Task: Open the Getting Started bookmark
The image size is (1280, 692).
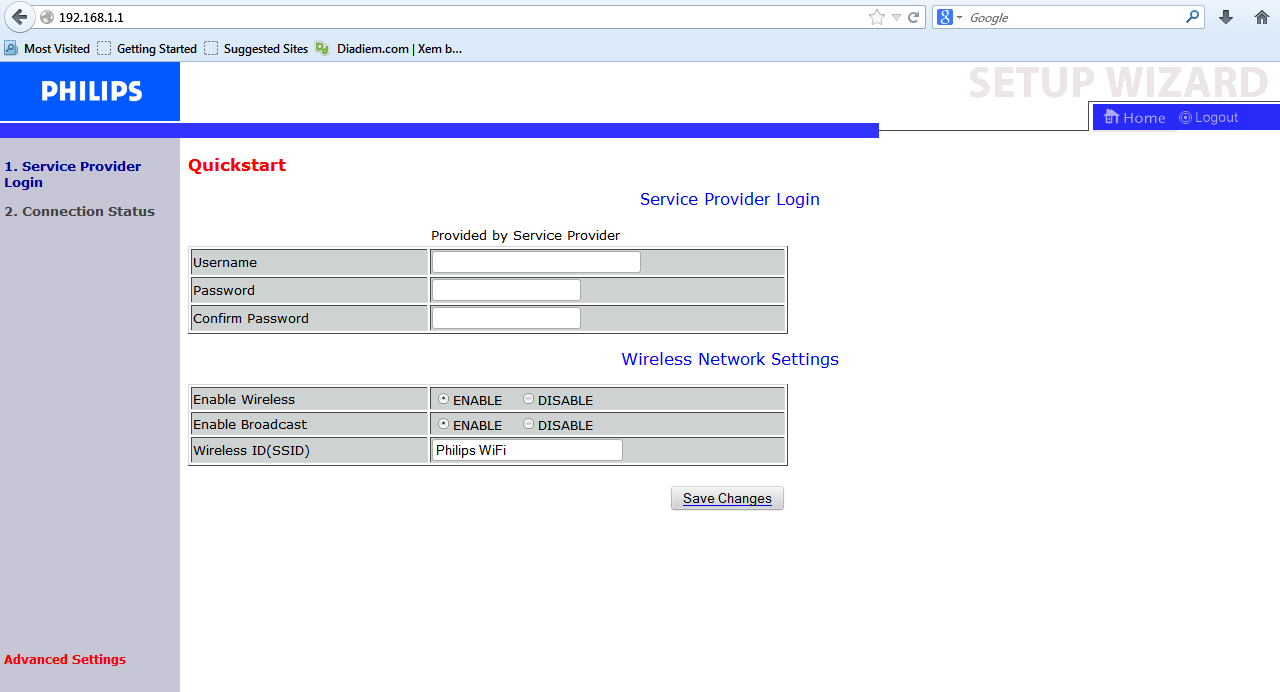Action: [x=147, y=48]
